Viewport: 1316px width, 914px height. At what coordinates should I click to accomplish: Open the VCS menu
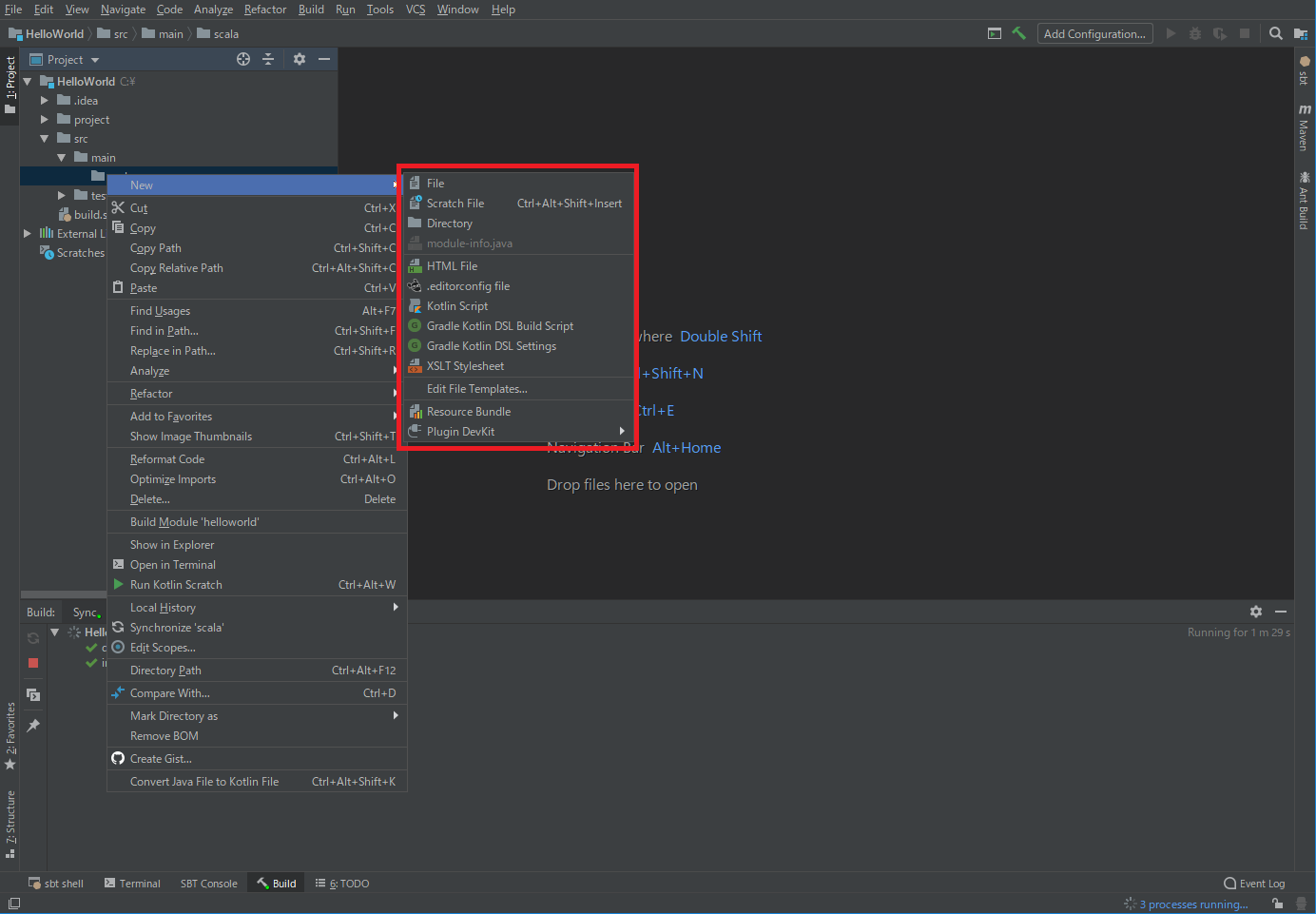pos(416,10)
